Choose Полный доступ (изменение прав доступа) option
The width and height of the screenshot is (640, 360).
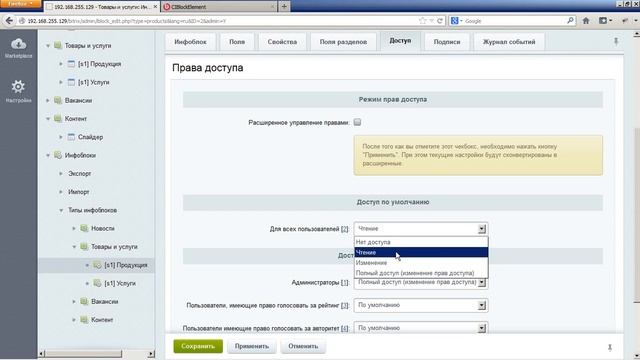point(421,273)
